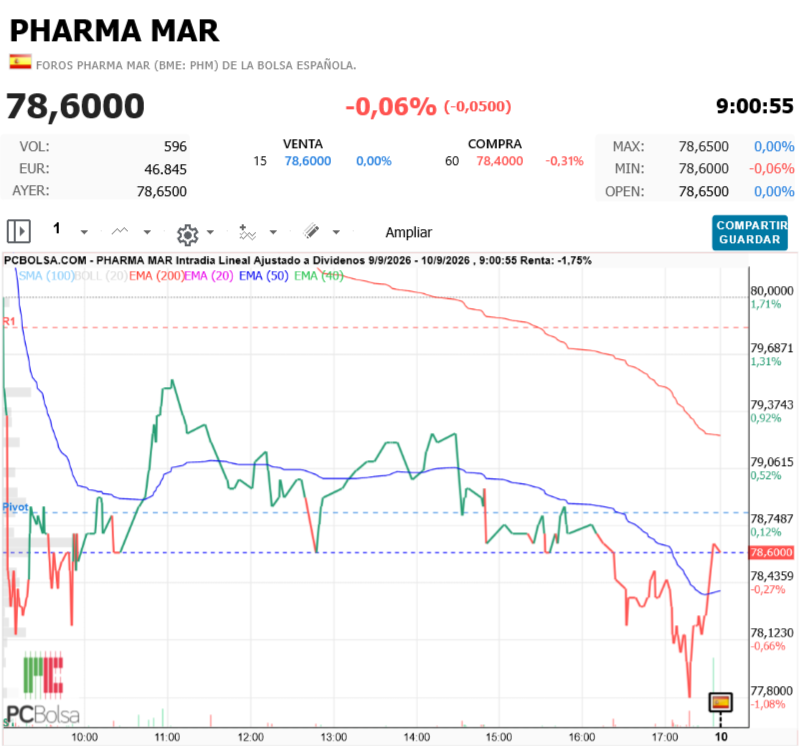Click the add indicator icon
This screenshot has height=746, width=800.
click(247, 232)
